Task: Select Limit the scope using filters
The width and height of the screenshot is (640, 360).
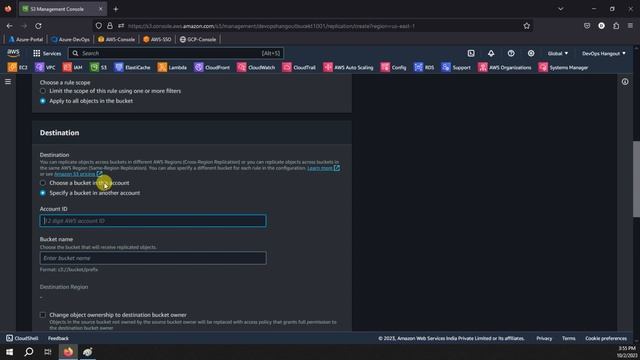Action: pos(43,91)
